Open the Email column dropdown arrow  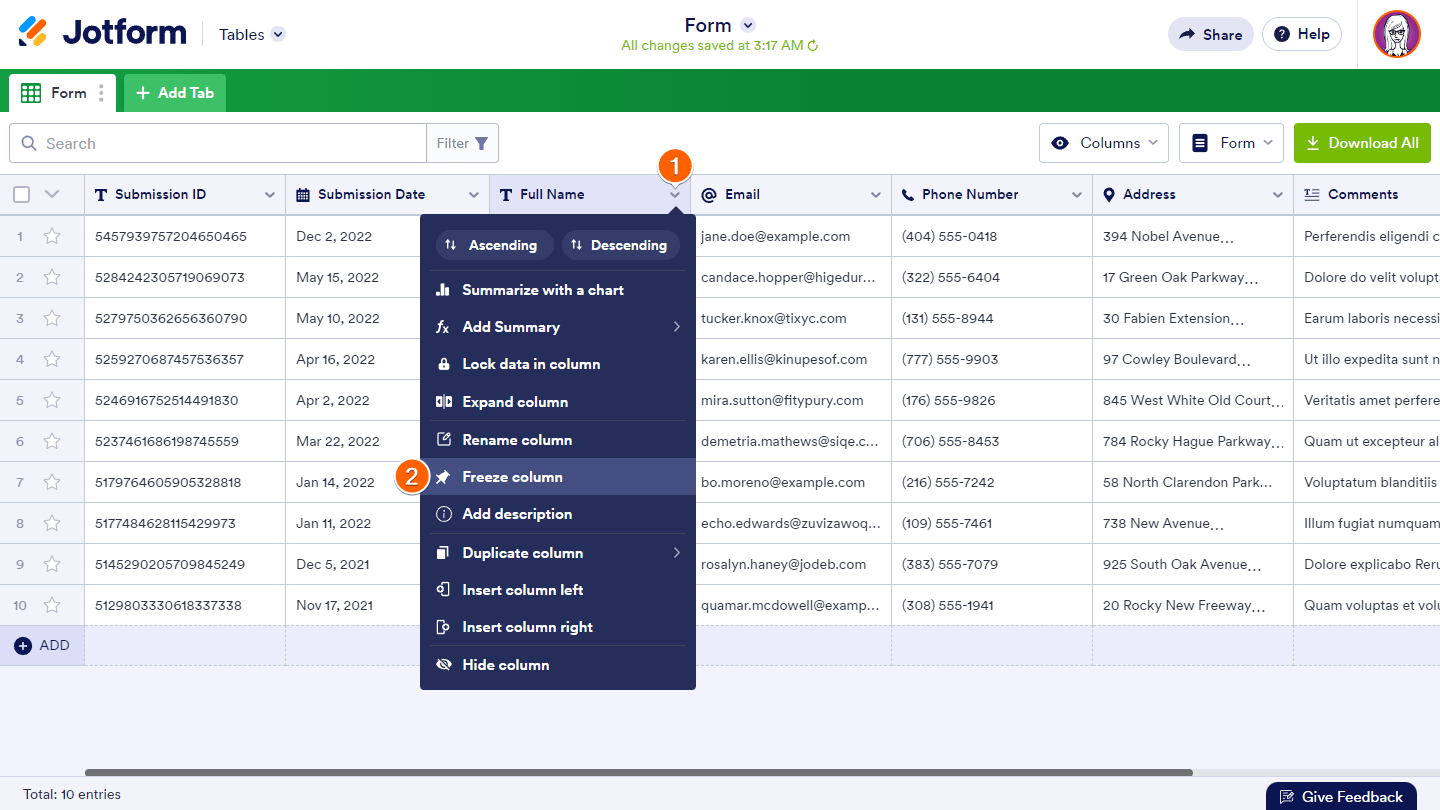pos(876,195)
